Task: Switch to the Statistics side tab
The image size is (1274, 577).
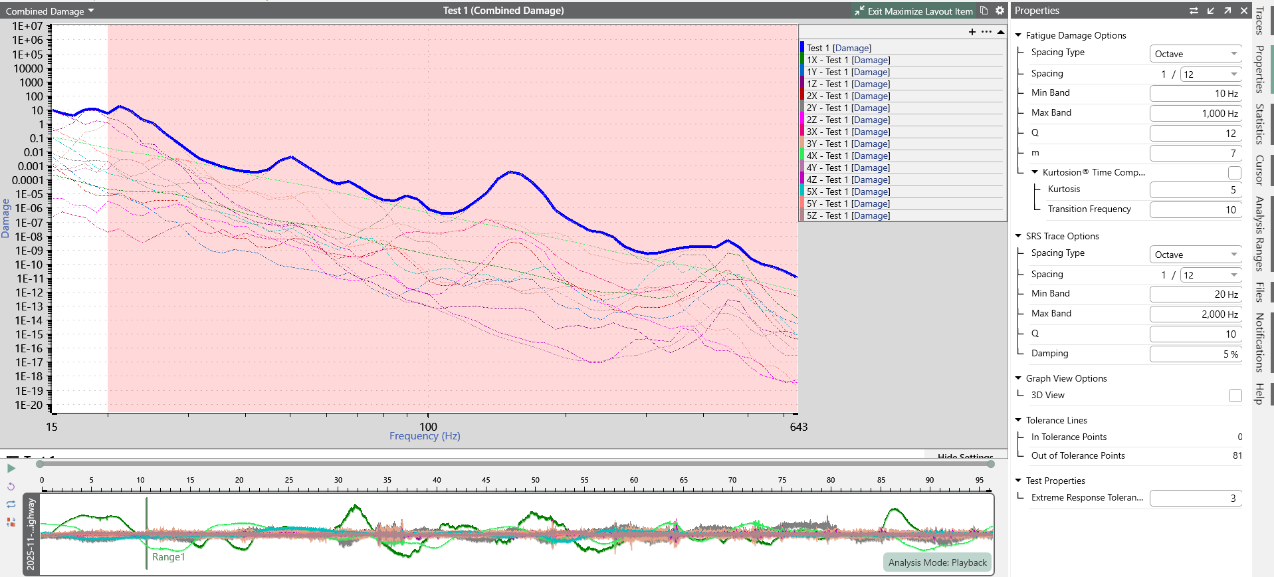Action: click(1260, 123)
